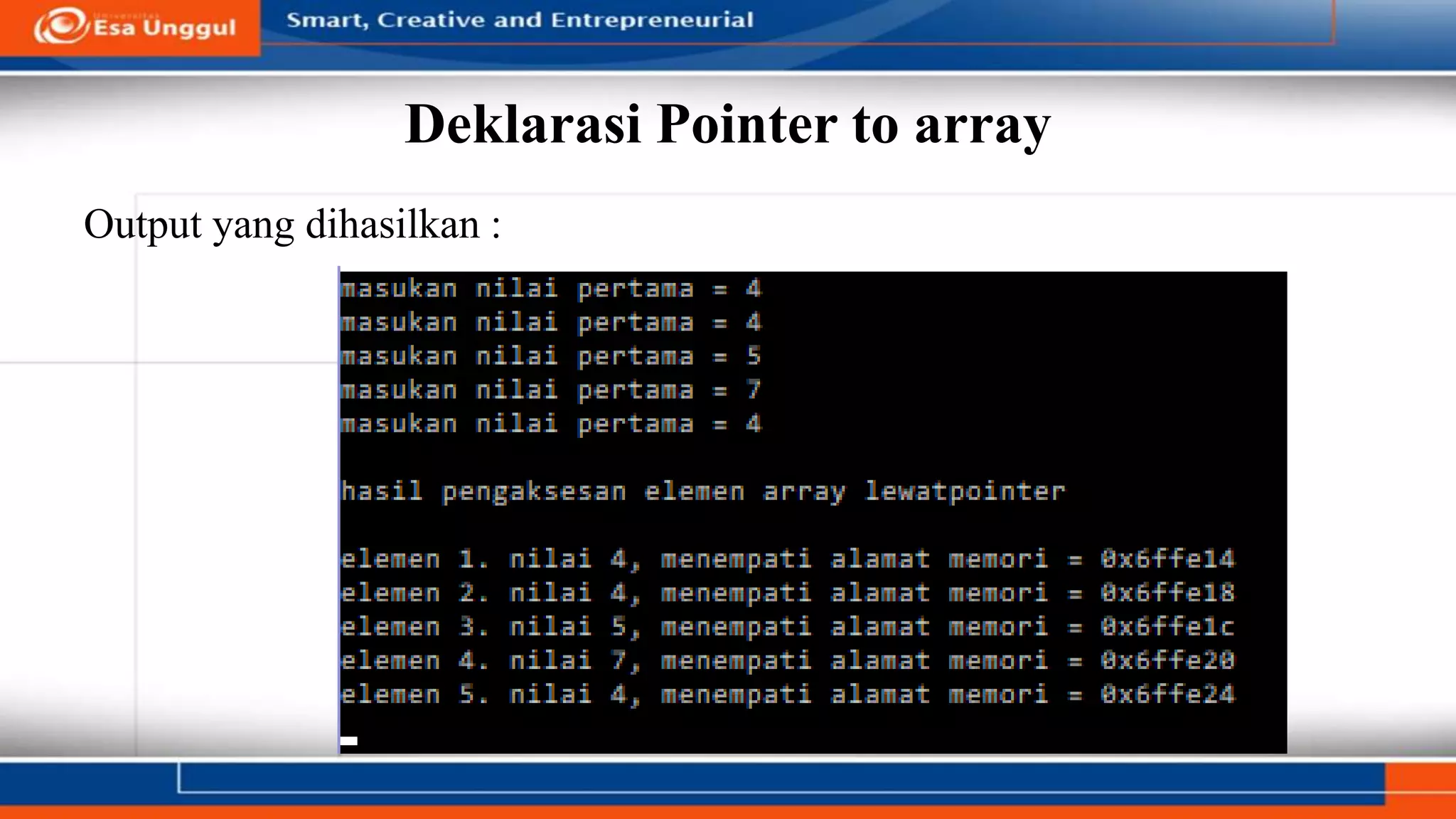This screenshot has width=1456, height=819.
Task: Click memory address 0x6ffe20
Action: pos(1168,660)
